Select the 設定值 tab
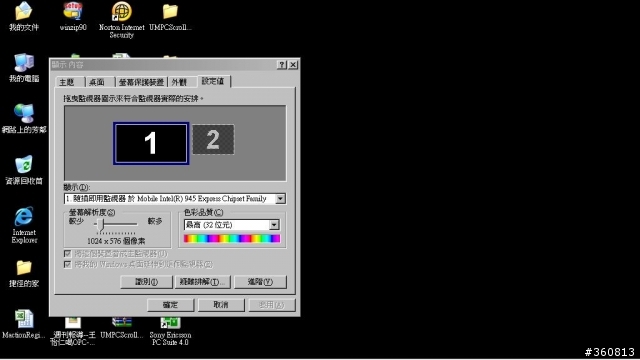640x360 pixels. 213,81
